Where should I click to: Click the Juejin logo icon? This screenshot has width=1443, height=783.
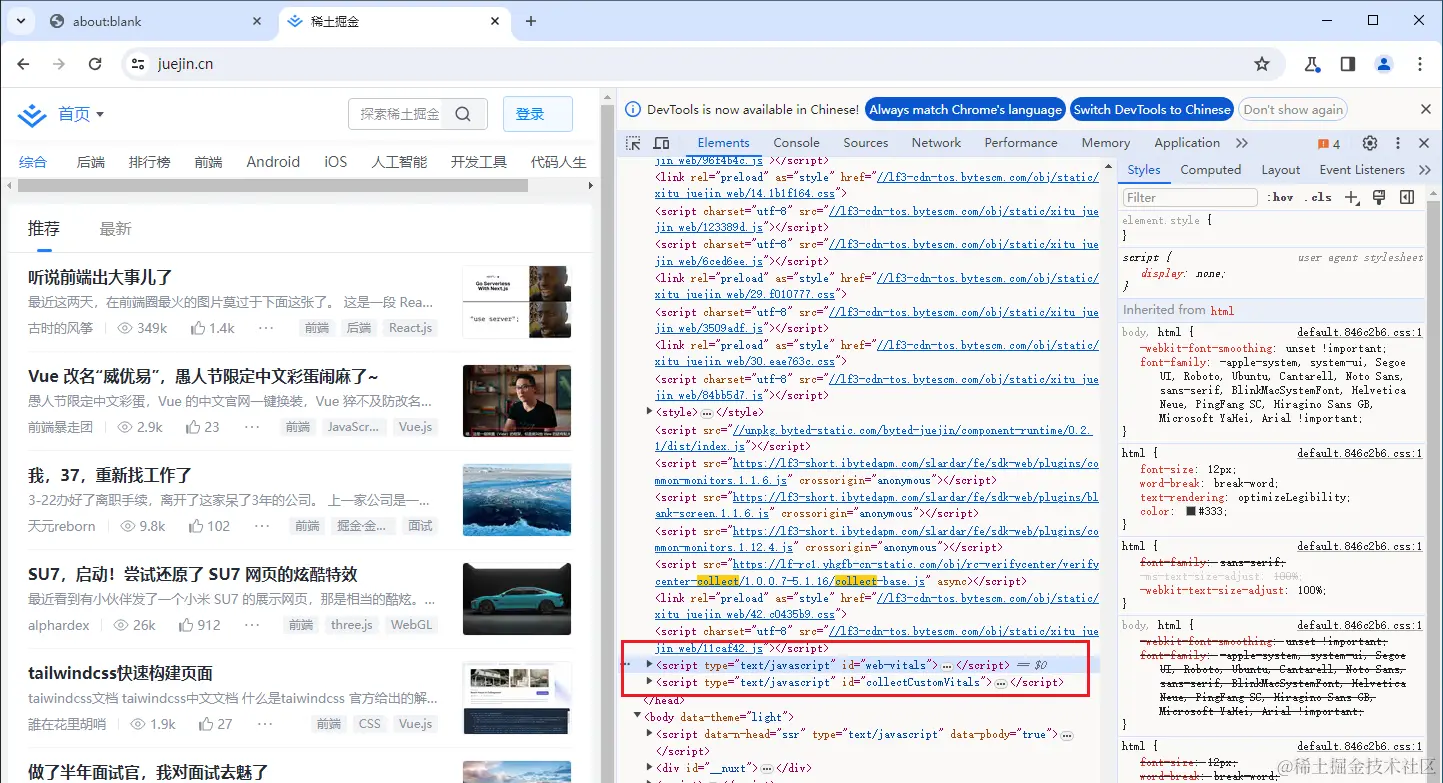[x=32, y=115]
